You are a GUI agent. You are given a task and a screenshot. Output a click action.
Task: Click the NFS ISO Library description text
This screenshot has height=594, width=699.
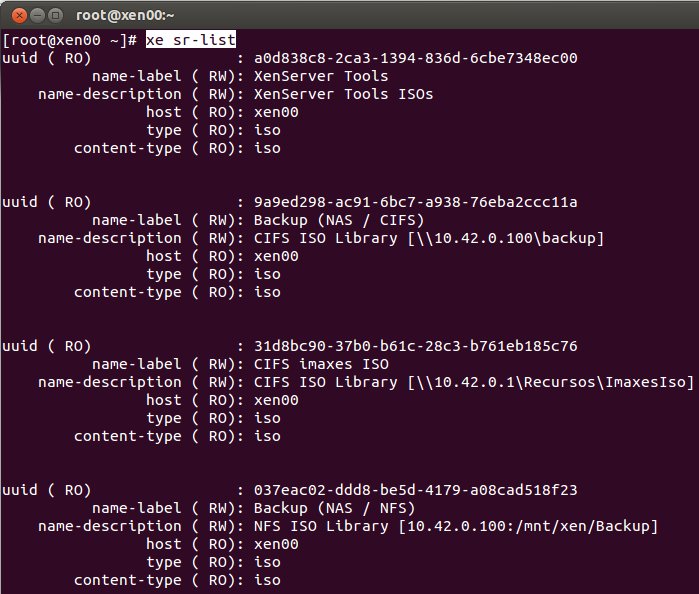pyautogui.click(x=456, y=526)
